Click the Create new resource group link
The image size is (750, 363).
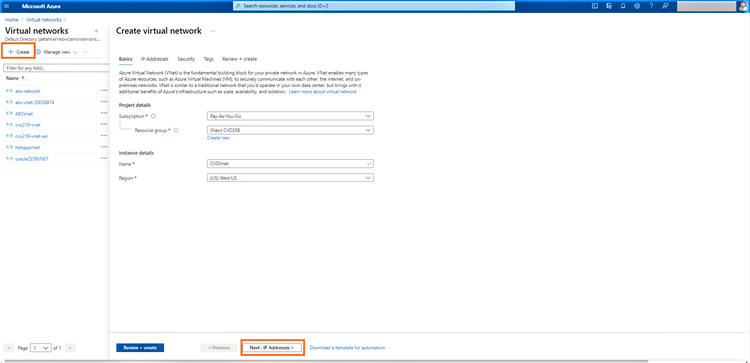[x=218, y=138]
